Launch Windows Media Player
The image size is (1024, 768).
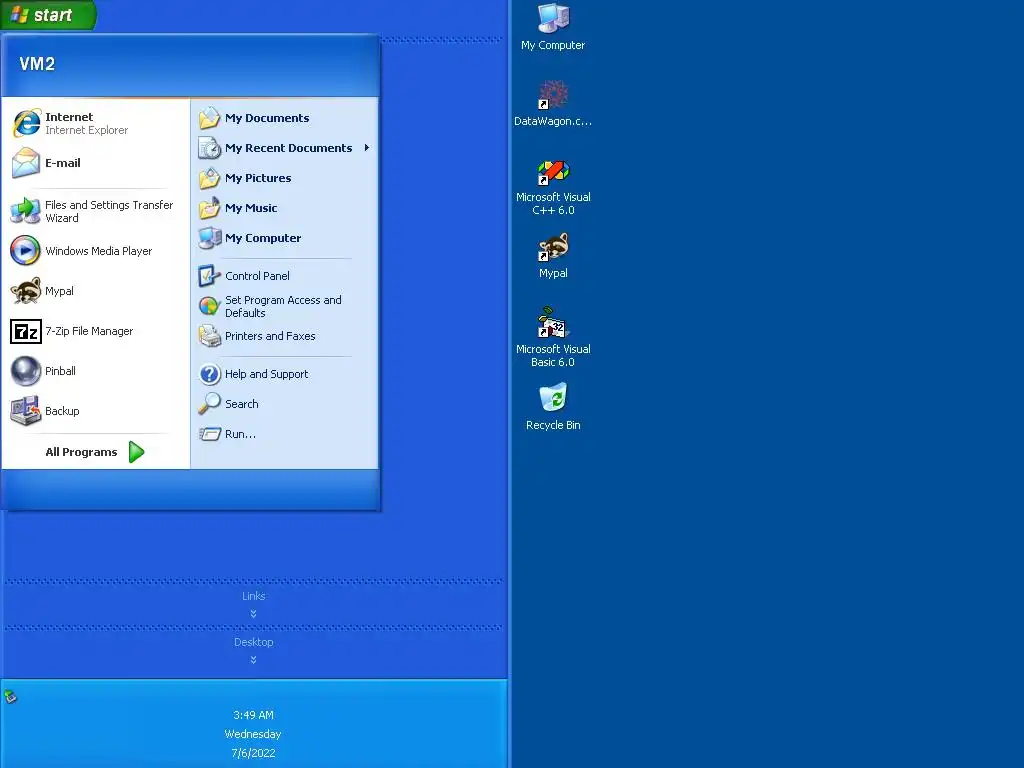coord(96,251)
